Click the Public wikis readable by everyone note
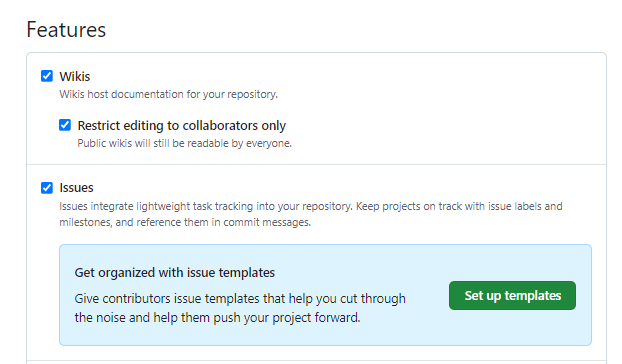This screenshot has height=364, width=622. (x=184, y=143)
